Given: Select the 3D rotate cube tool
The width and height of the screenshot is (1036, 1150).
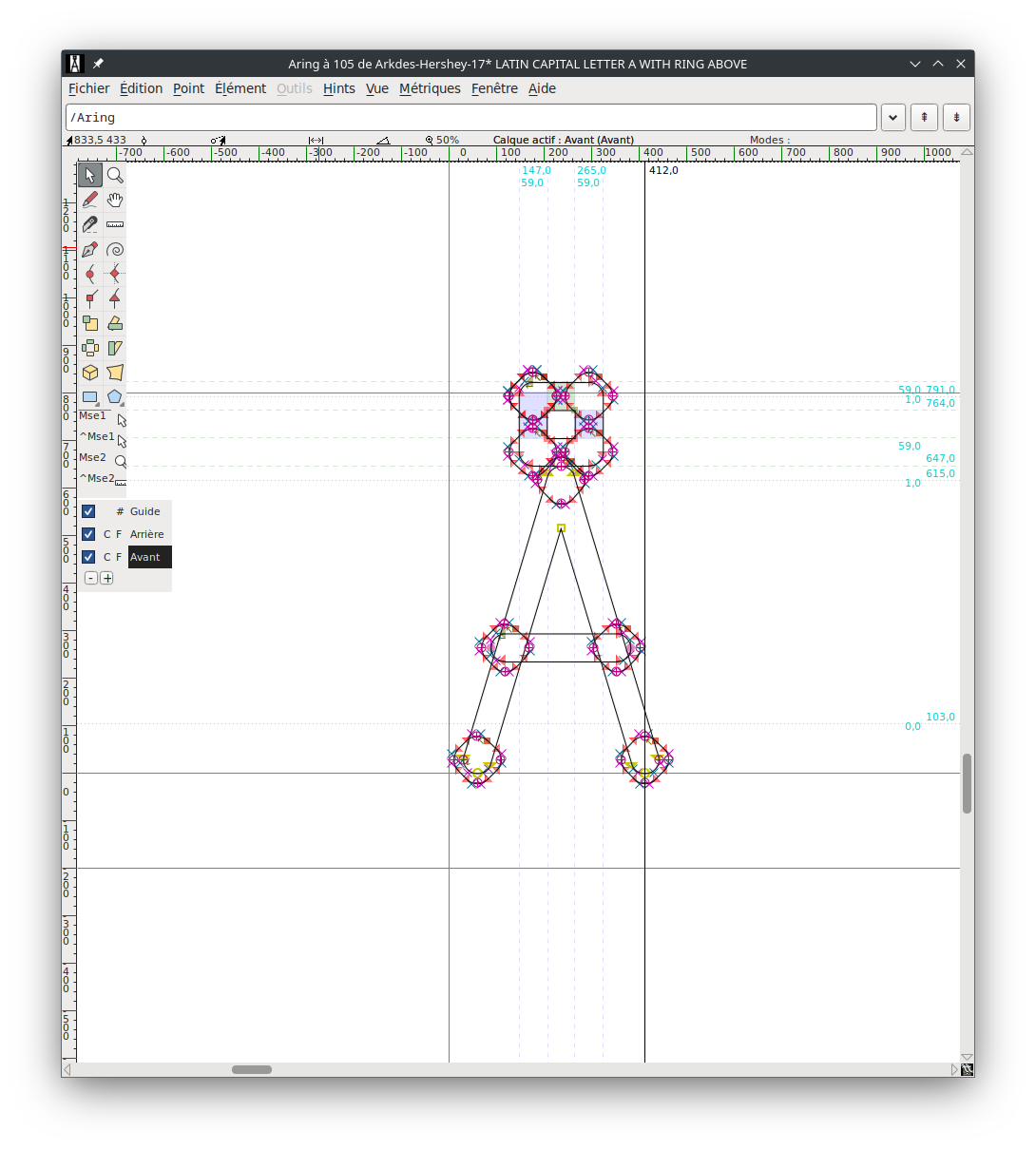Looking at the screenshot, I should (x=90, y=373).
